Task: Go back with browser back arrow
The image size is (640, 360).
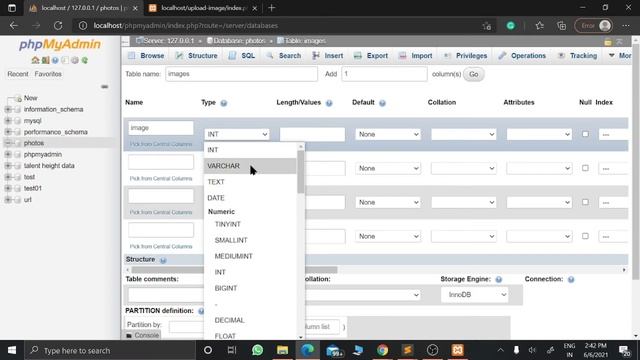Action: (14, 25)
